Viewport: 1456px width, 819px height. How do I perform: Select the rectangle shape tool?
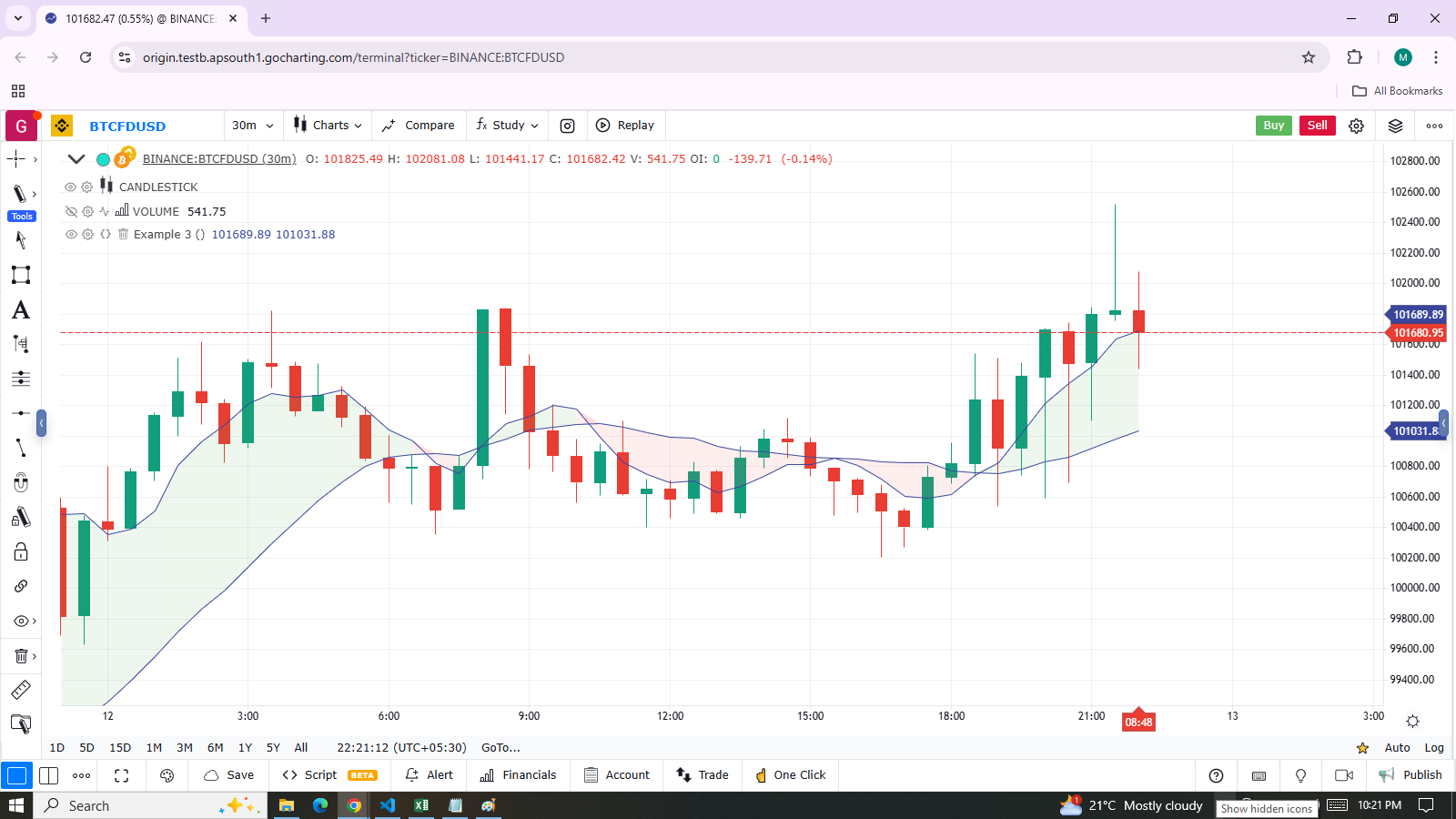[x=21, y=275]
